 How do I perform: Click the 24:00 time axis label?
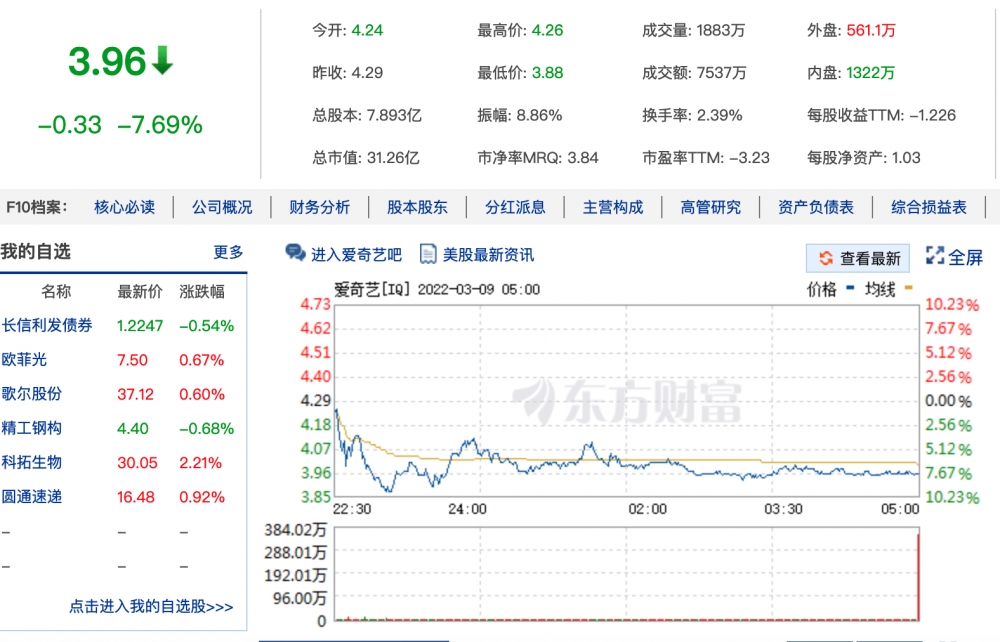[467, 509]
